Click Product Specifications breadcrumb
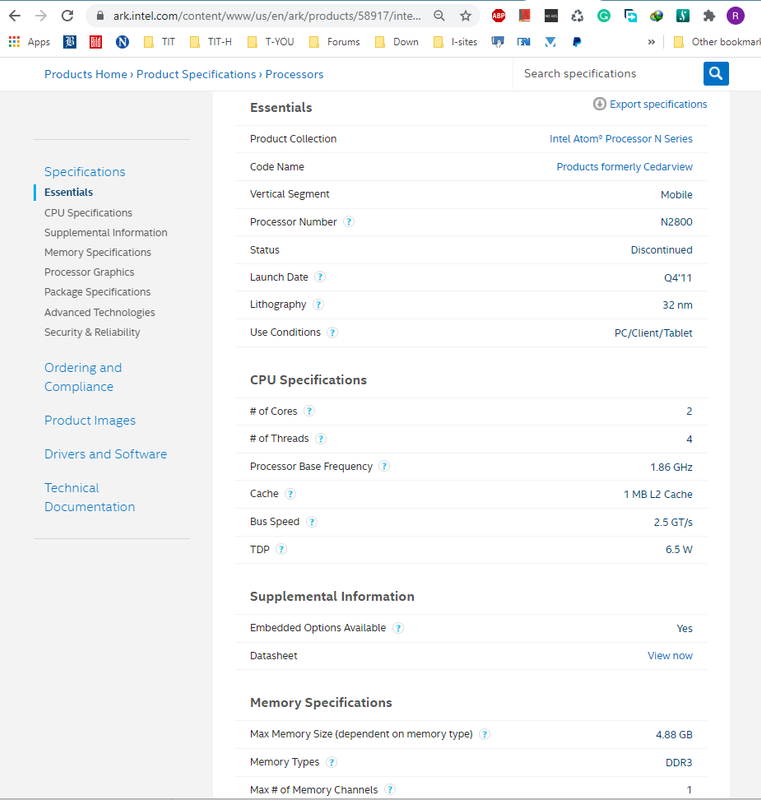This screenshot has width=761, height=800. click(196, 74)
